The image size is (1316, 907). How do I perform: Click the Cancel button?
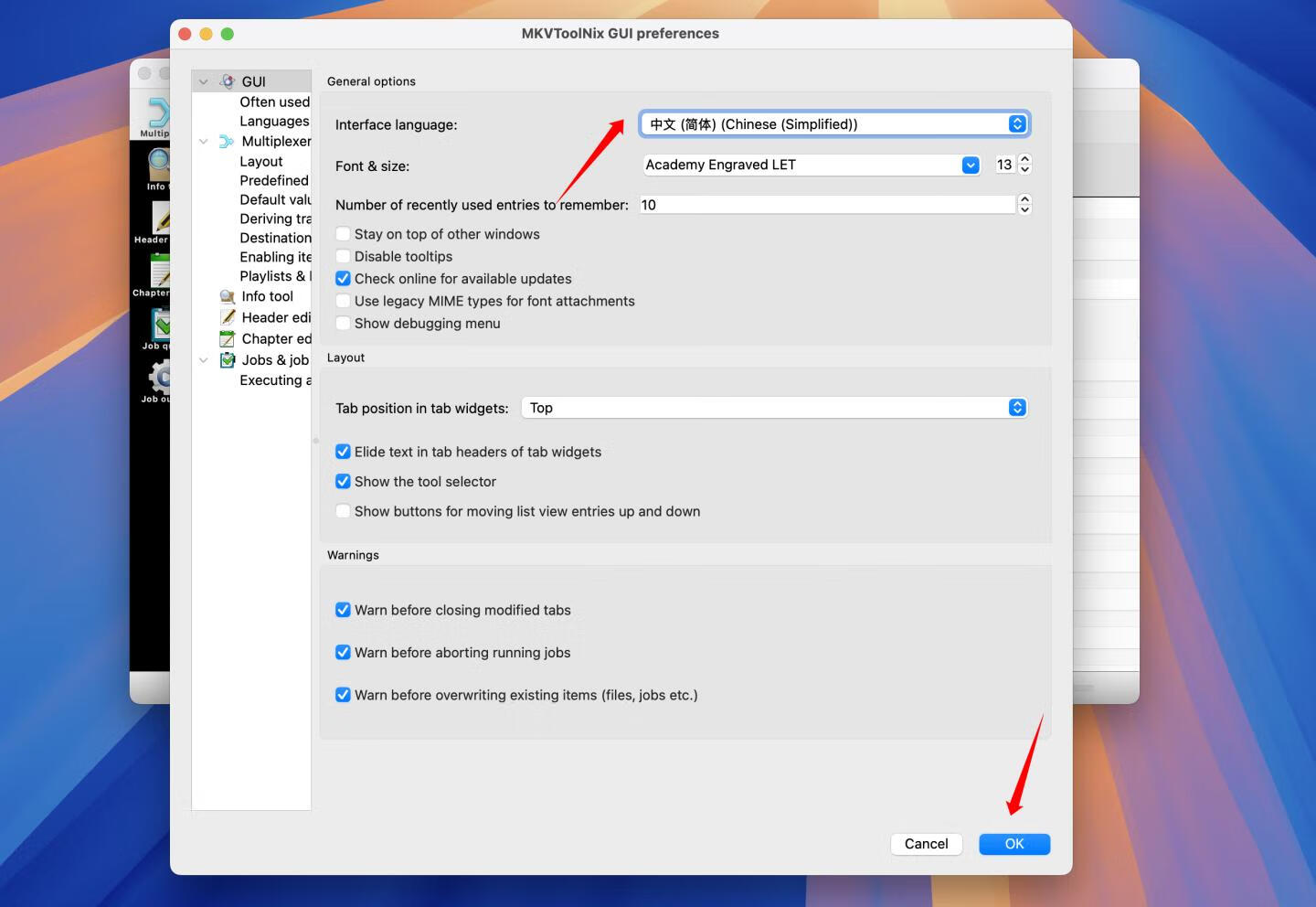pos(926,844)
